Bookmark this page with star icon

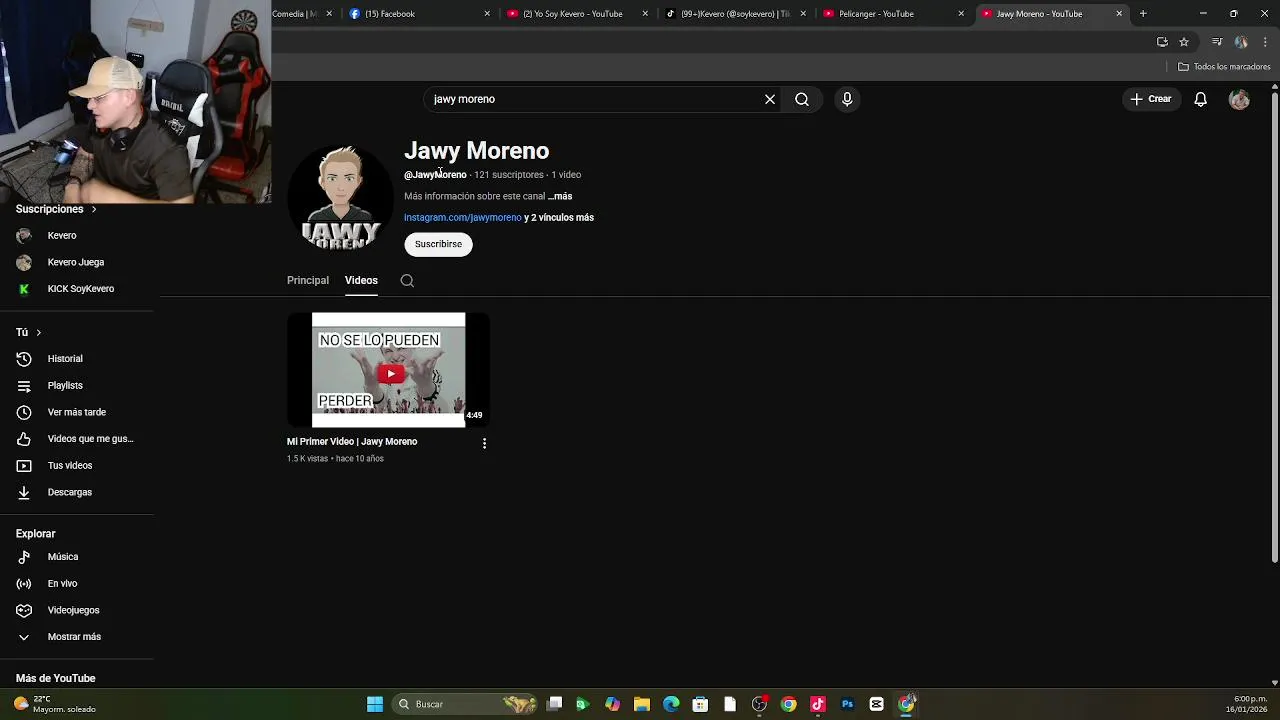[x=1184, y=42]
